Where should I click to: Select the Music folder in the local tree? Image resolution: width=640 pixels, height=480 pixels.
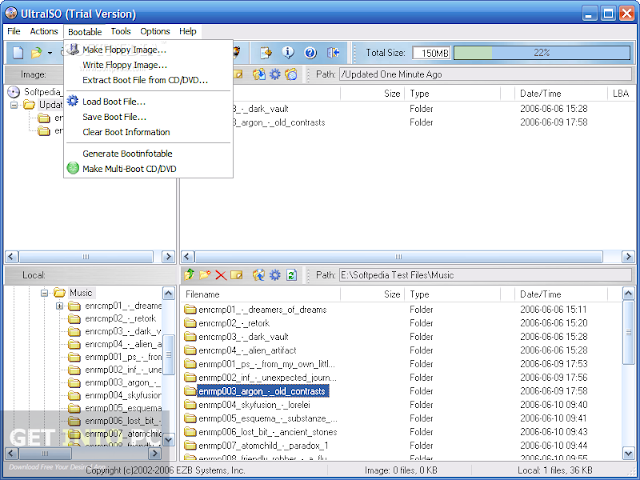74,293
